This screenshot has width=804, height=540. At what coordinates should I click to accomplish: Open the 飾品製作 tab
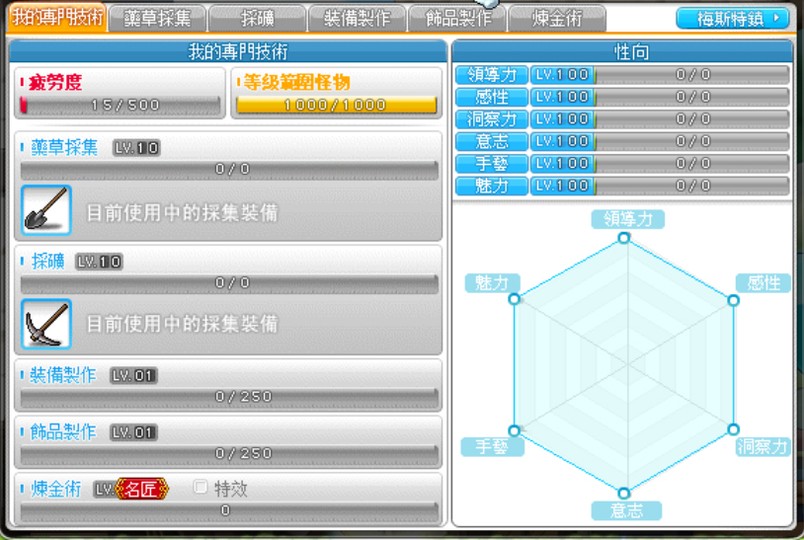click(x=456, y=18)
